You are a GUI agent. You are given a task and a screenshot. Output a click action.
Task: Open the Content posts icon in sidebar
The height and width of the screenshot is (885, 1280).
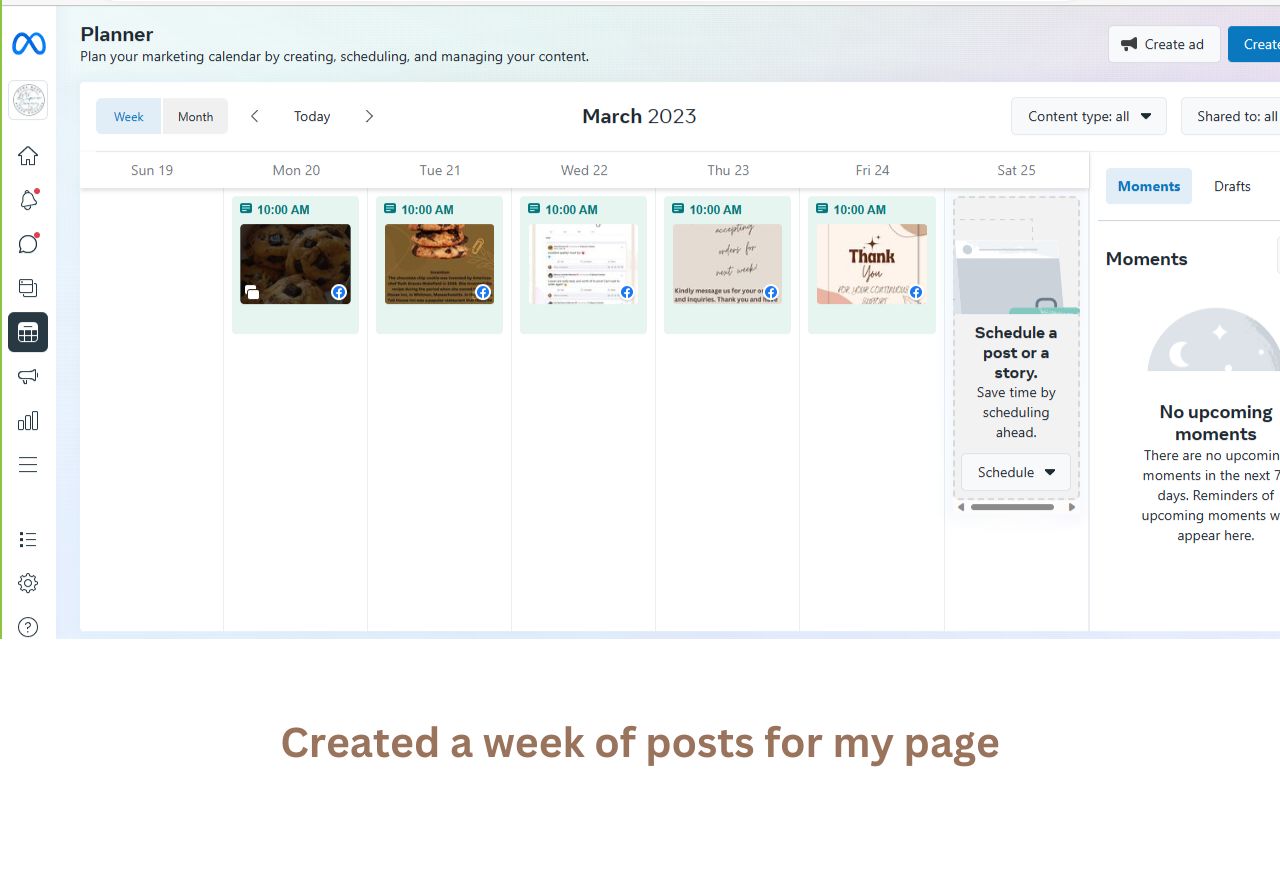pos(28,288)
